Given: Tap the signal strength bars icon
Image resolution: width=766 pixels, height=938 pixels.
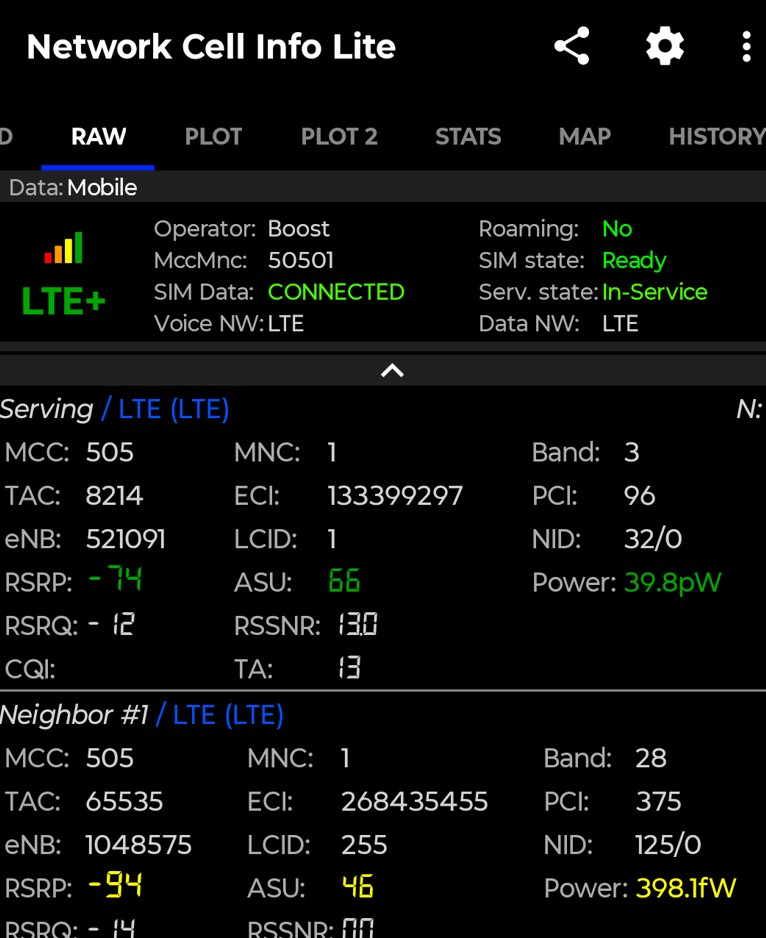Looking at the screenshot, I should 63,248.
